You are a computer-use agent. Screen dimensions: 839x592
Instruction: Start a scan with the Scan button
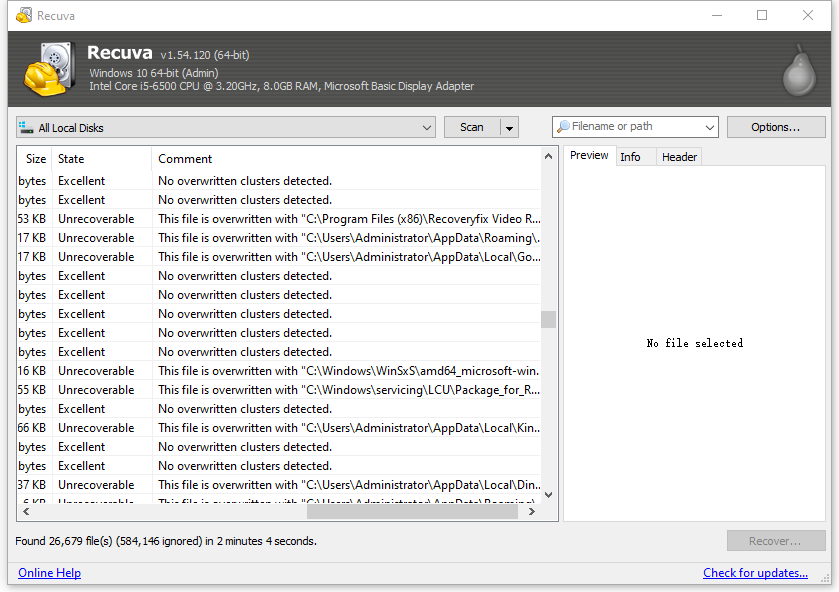(472, 128)
